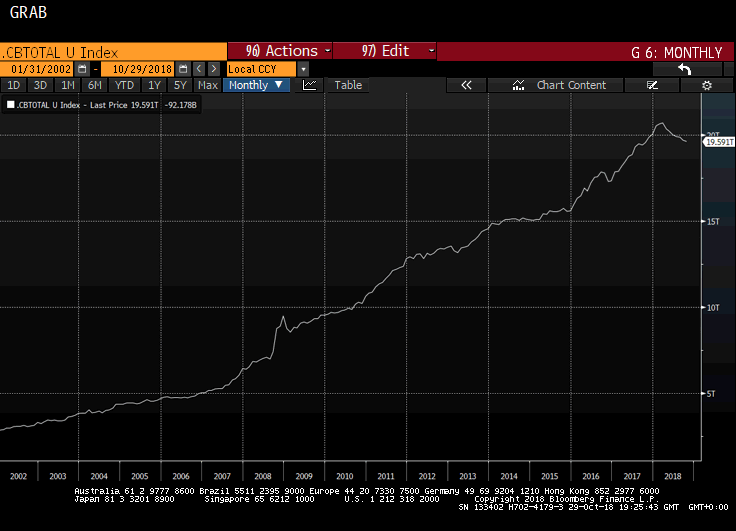Viewport: 736px width, 531px height.
Task: Select the YTD range tab
Action: pos(124,85)
